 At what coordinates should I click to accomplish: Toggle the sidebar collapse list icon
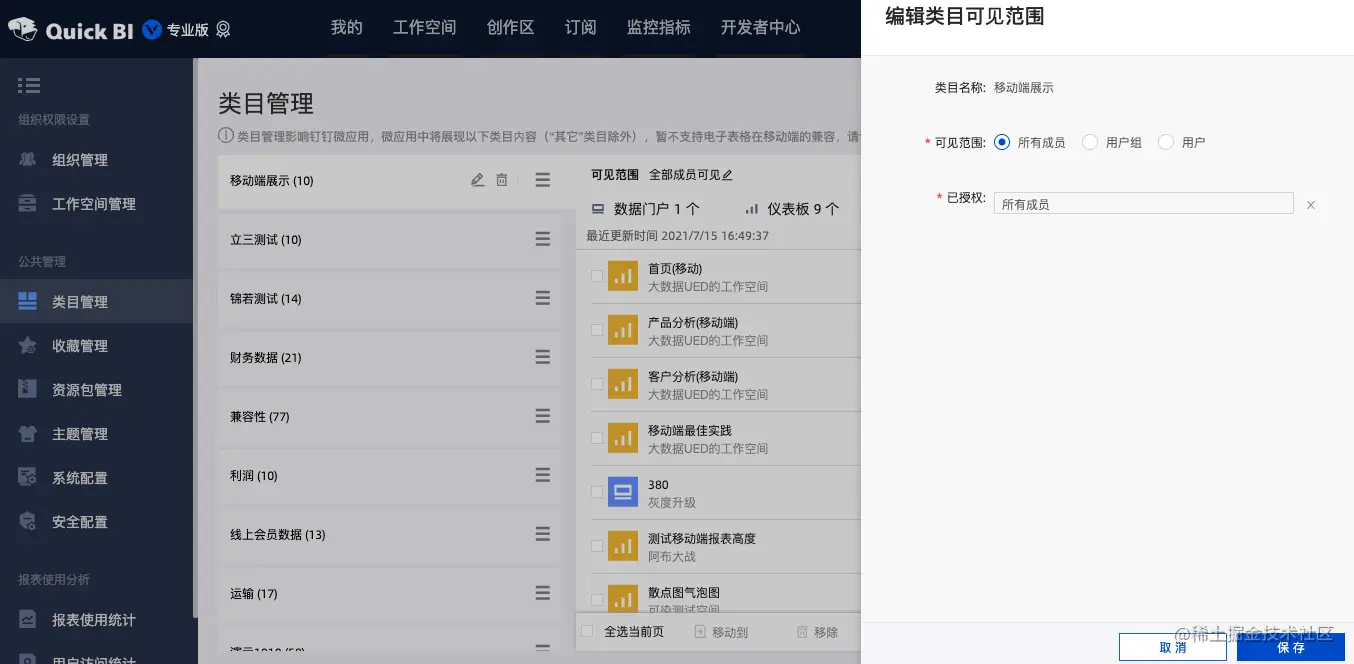pos(29,86)
